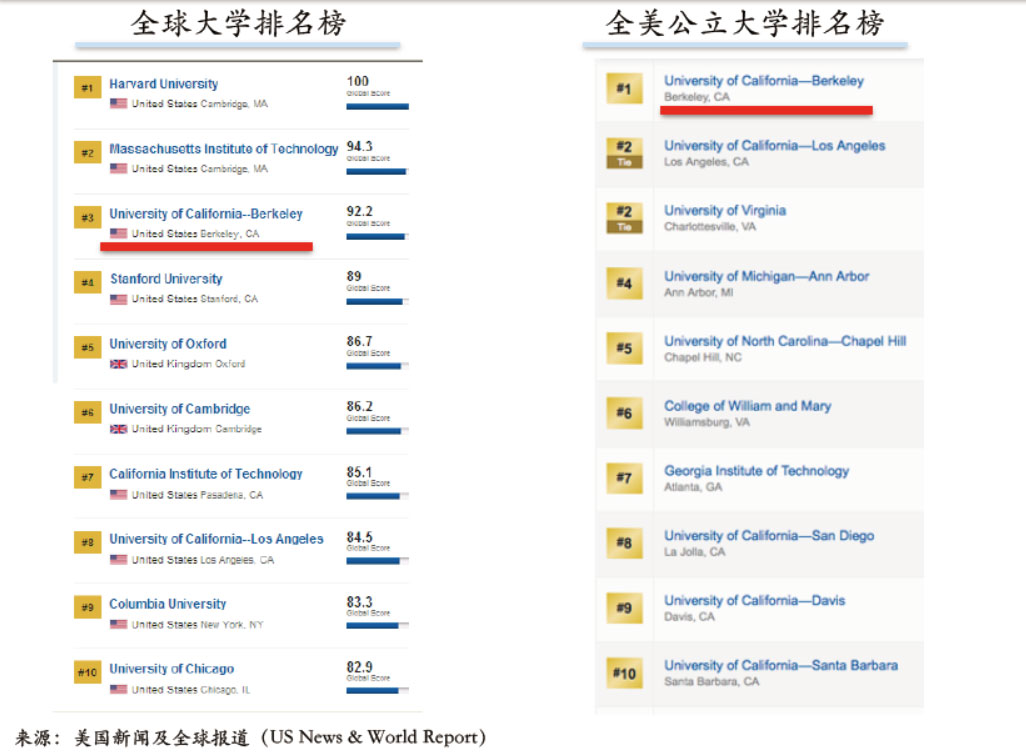Click the #6 badge beside College of William and Mary
1026x755 pixels.
coord(624,413)
